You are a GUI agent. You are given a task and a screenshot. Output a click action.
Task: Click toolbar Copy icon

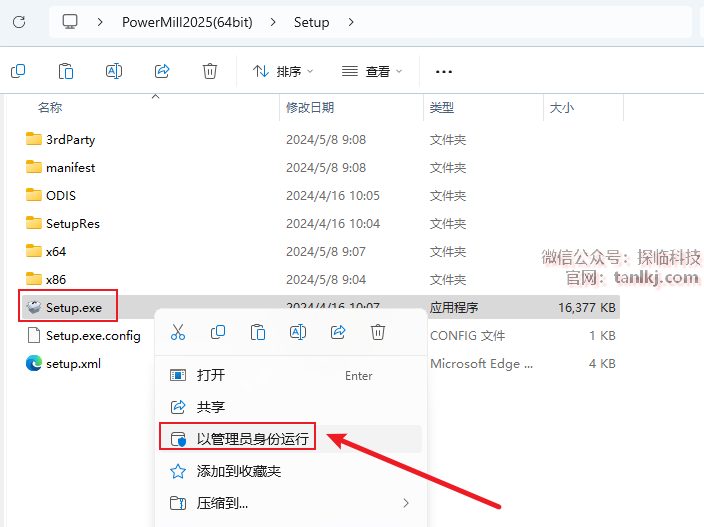click(x=18, y=71)
